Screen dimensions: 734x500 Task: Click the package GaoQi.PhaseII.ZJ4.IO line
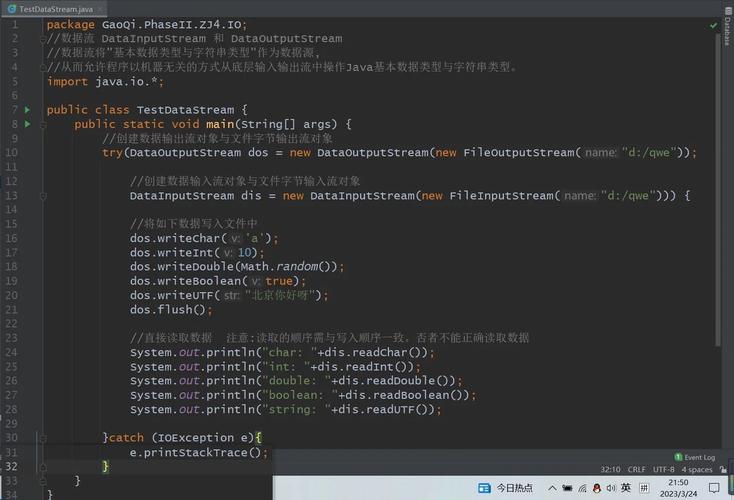(x=147, y=24)
